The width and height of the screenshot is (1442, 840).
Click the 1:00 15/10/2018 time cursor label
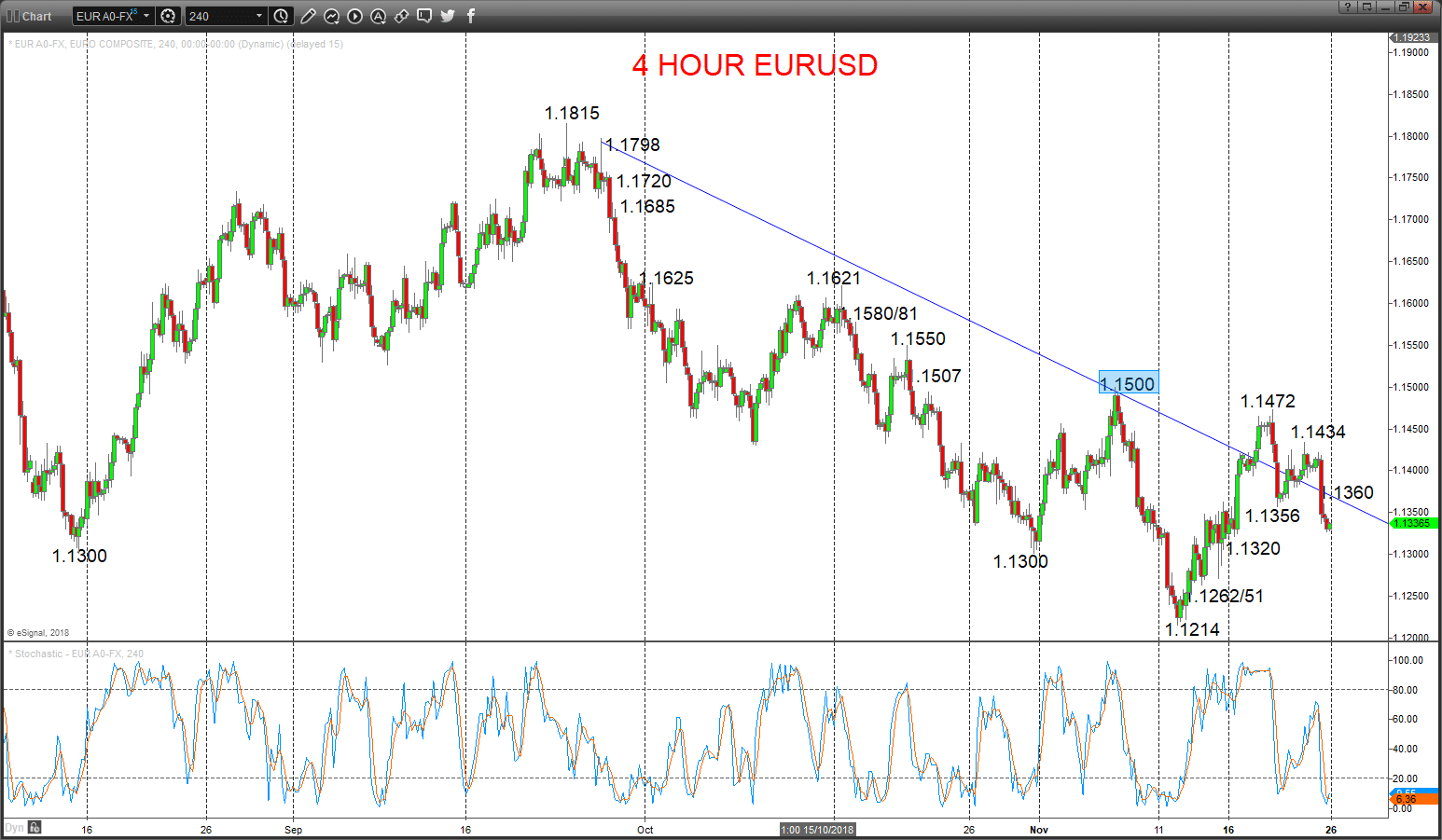pyautogui.click(x=817, y=829)
